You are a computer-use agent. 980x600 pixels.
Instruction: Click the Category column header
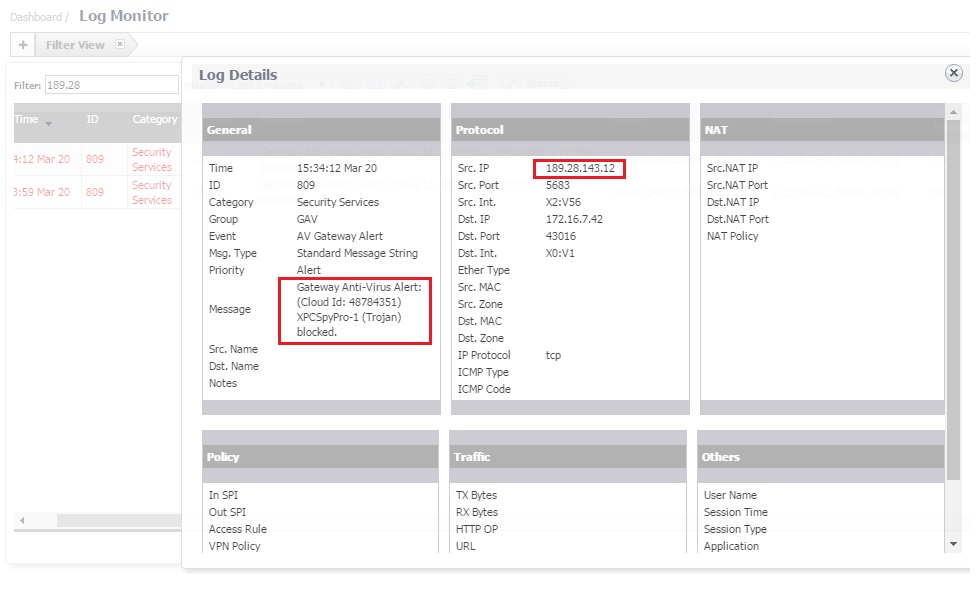coord(154,120)
